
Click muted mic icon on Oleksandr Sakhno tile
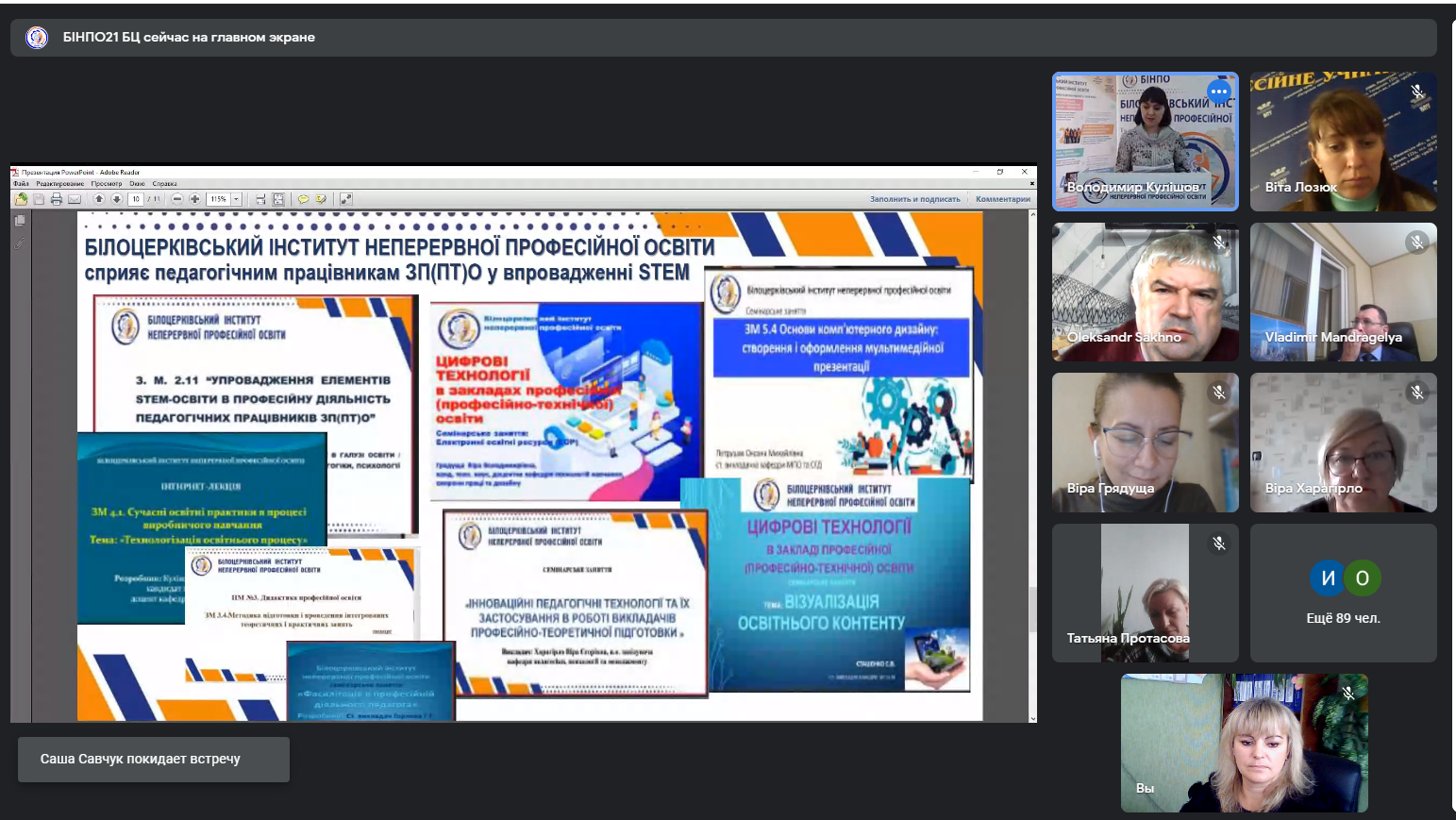(1219, 243)
